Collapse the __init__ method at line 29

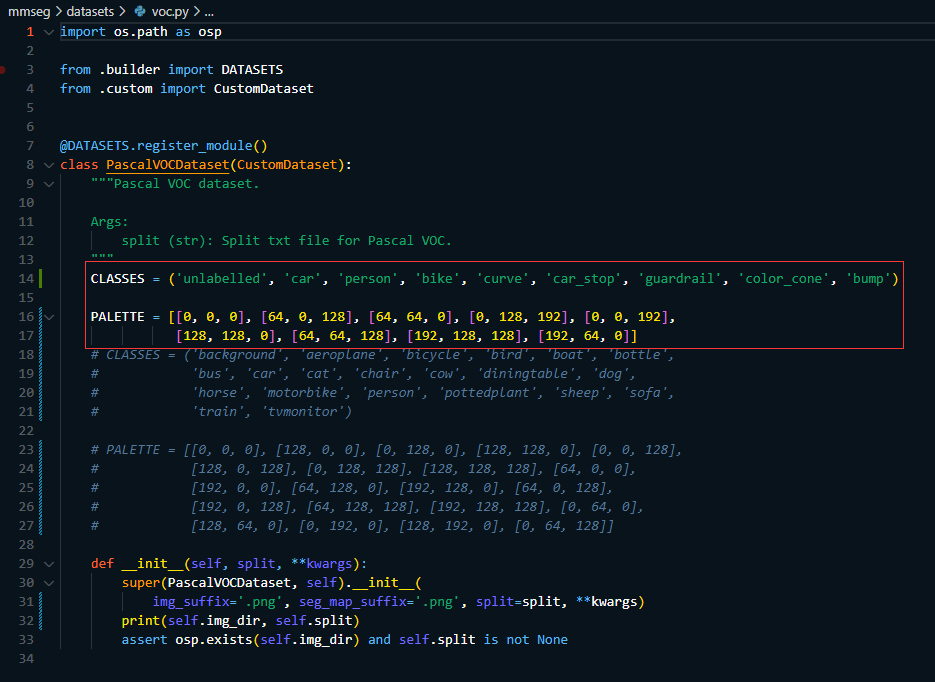[x=46, y=563]
